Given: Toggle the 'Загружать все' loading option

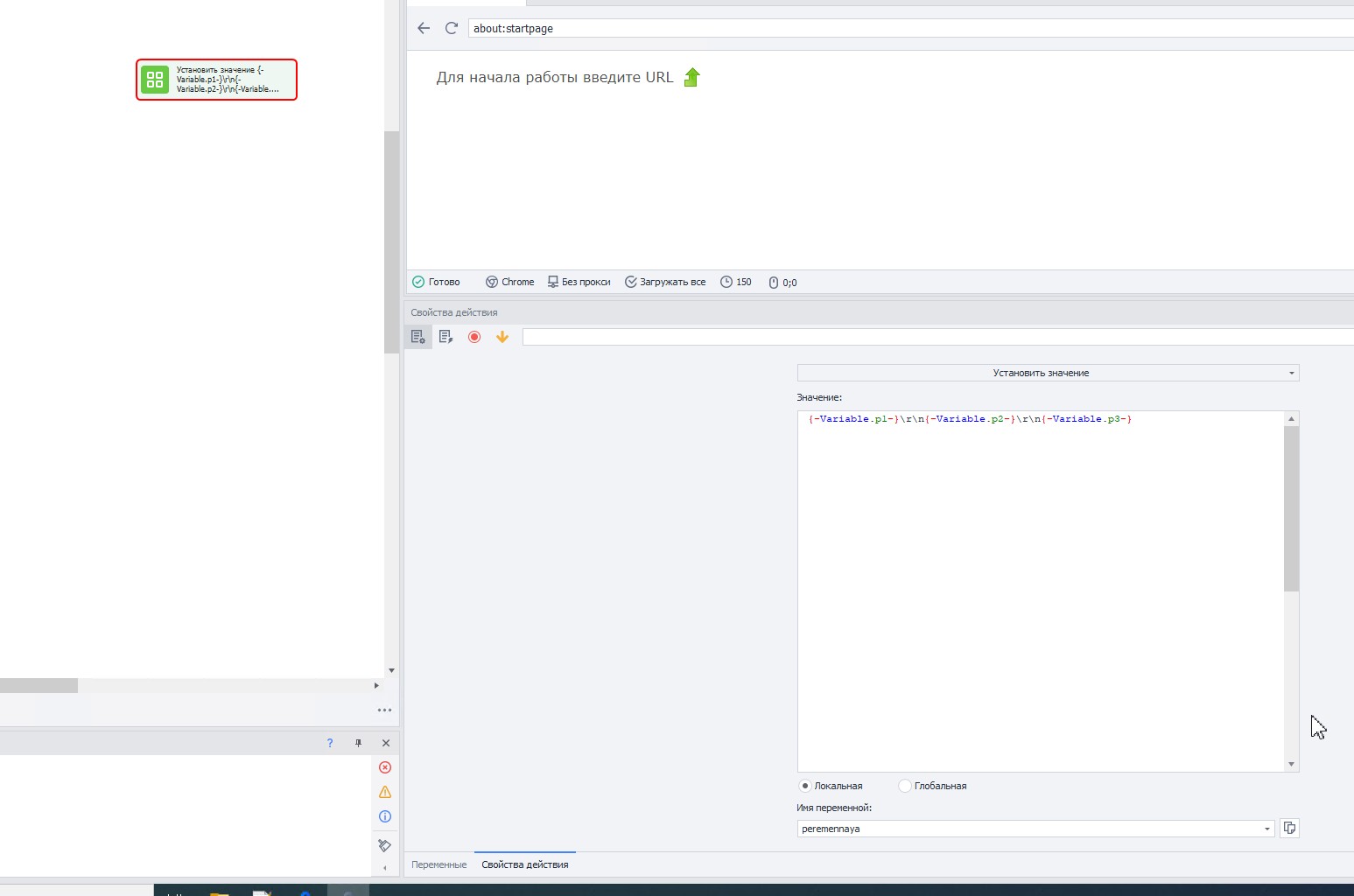Looking at the screenshot, I should point(665,282).
